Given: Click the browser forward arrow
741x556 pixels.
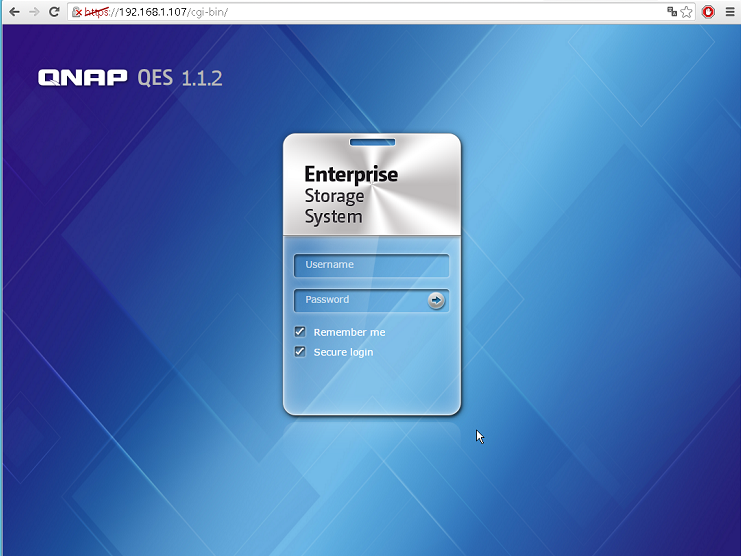Looking at the screenshot, I should 35,12.
